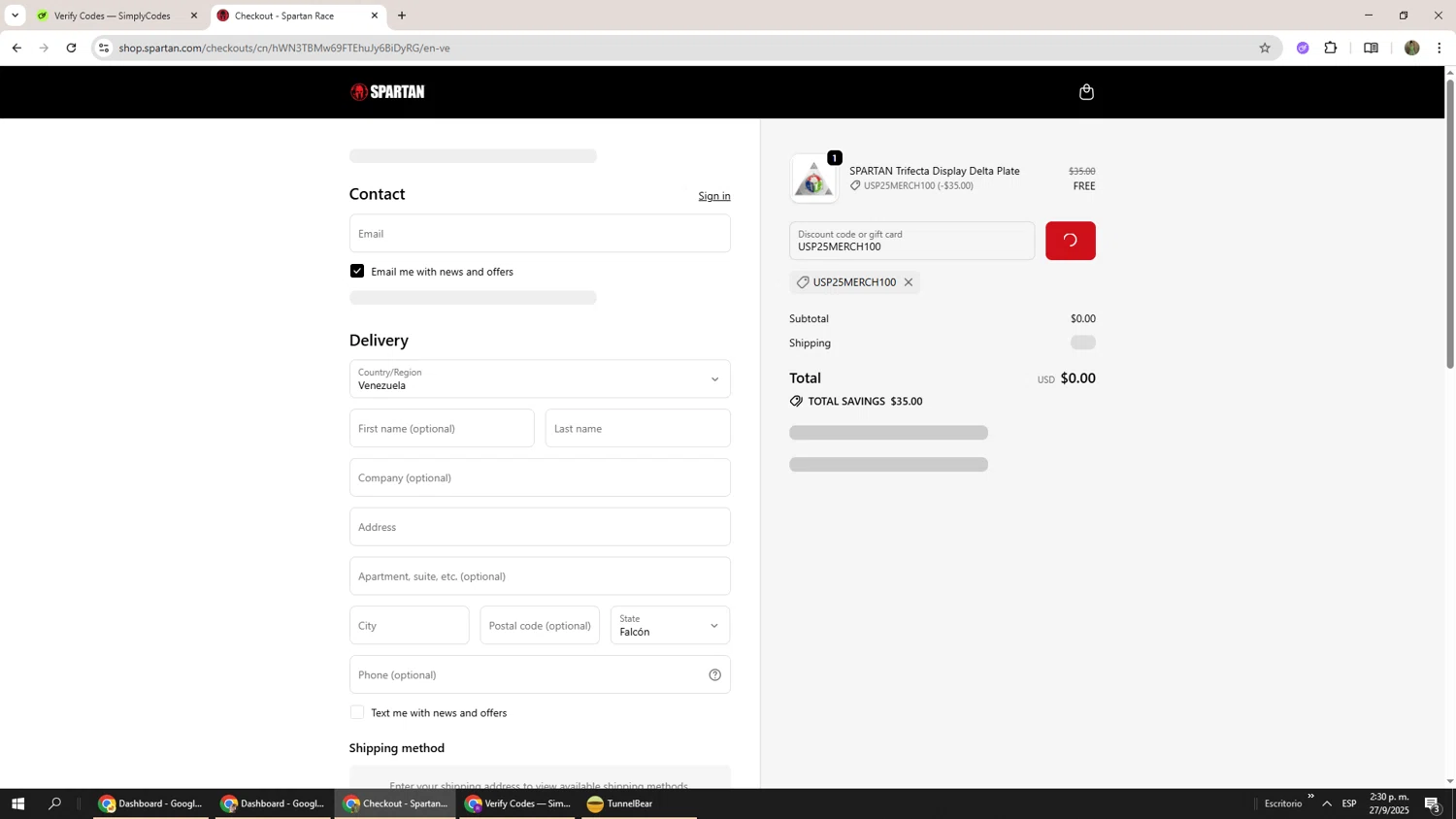Switch to Verify Codes — SimplyCodes tab
This screenshot has height=819, width=1456.
pyautogui.click(x=112, y=16)
